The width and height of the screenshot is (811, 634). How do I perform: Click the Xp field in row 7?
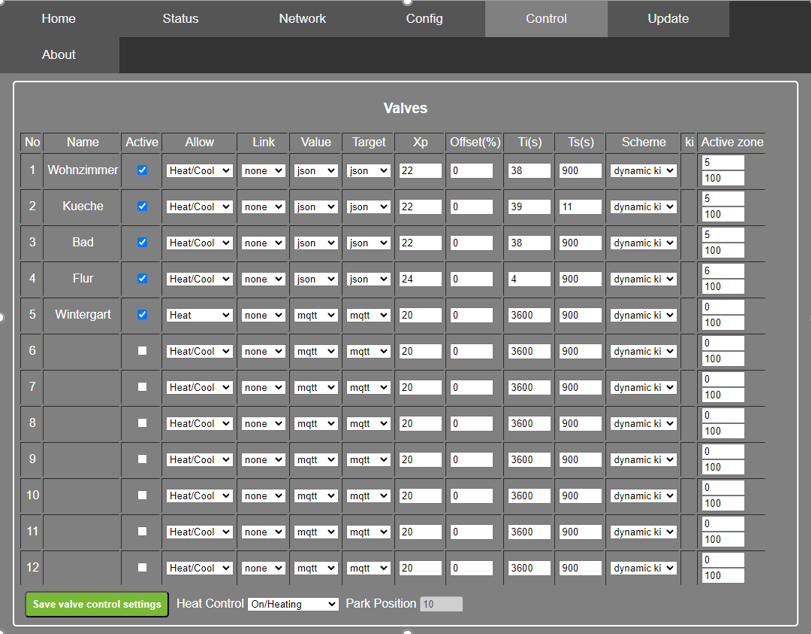click(x=420, y=387)
